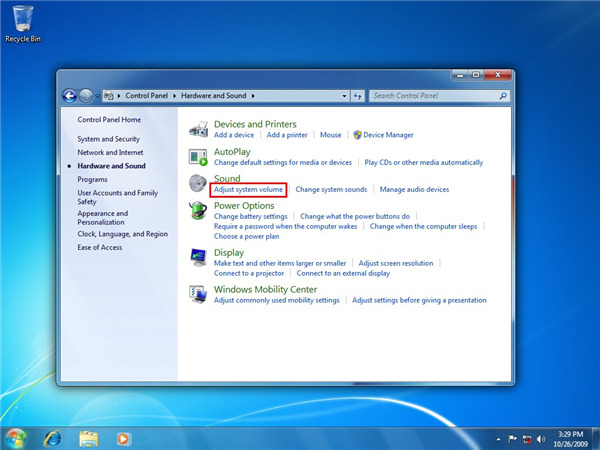This screenshot has height=450, width=600.
Task: Click the AutoPlay category icon
Action: (198, 156)
